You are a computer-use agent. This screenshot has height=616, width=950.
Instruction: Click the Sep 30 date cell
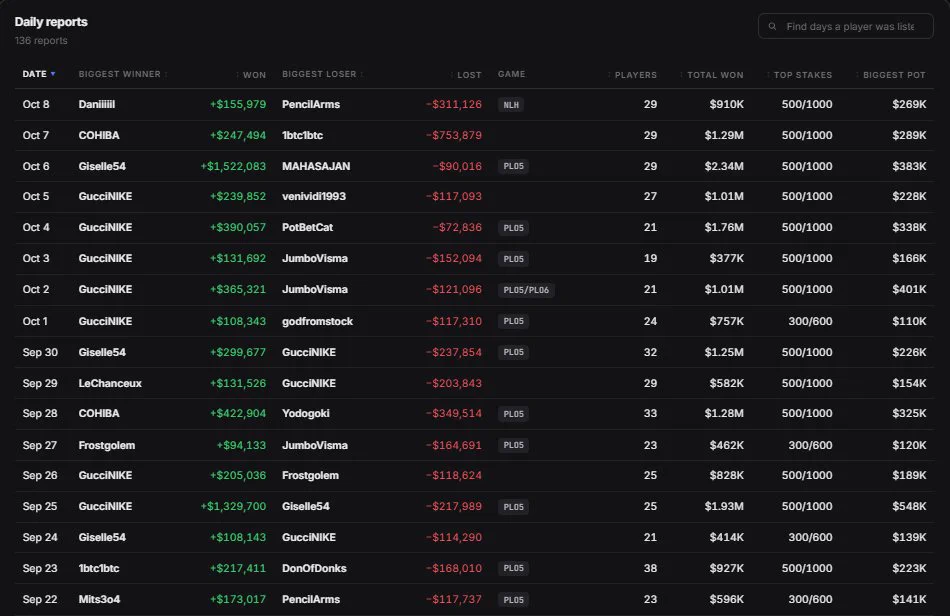click(40, 352)
